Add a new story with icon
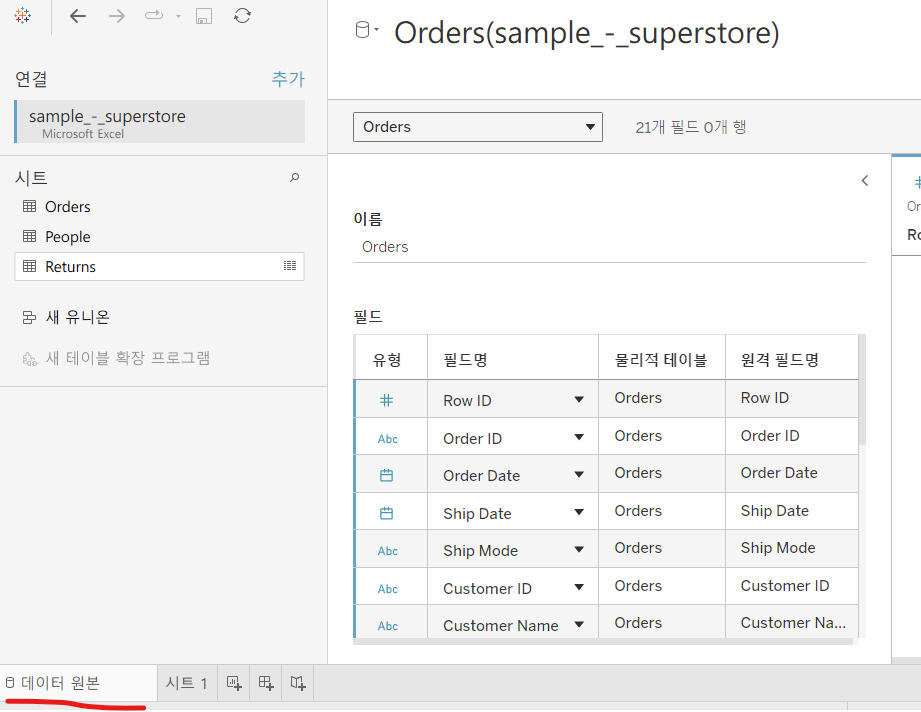The height and width of the screenshot is (712, 921). 298,683
